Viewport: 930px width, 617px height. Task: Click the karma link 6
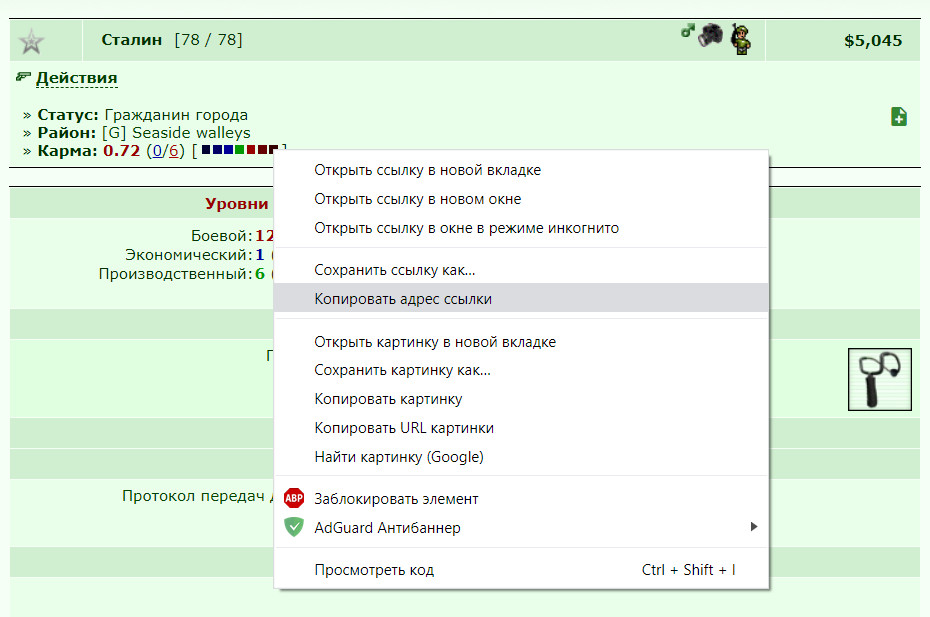pos(173,151)
